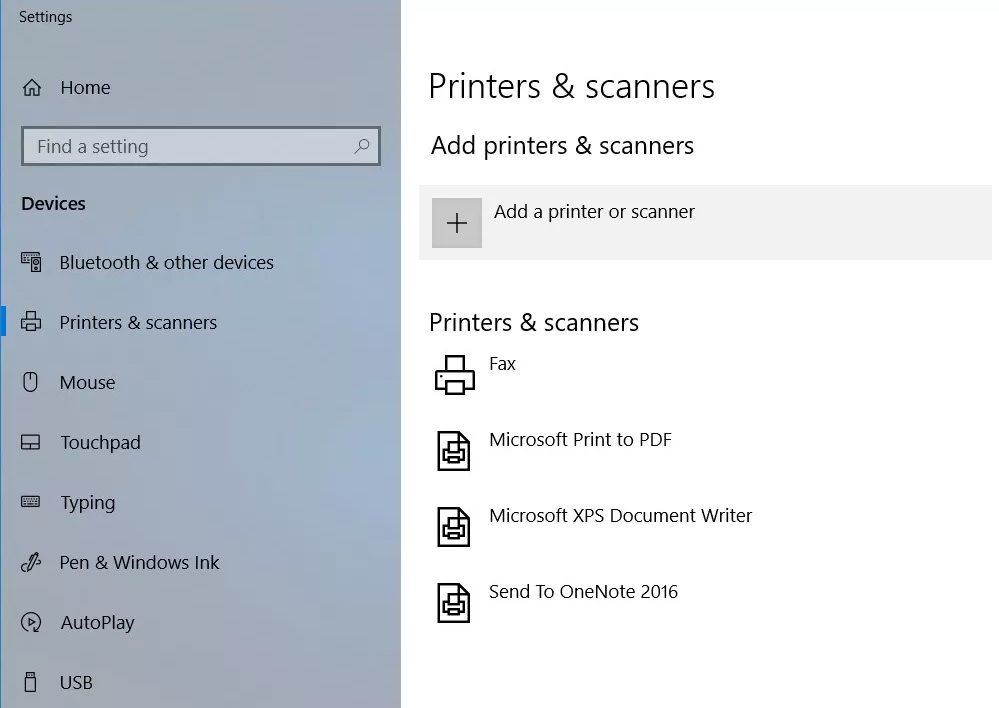The height and width of the screenshot is (708, 999).
Task: Click the Home icon in the sidebar
Action: 32,88
